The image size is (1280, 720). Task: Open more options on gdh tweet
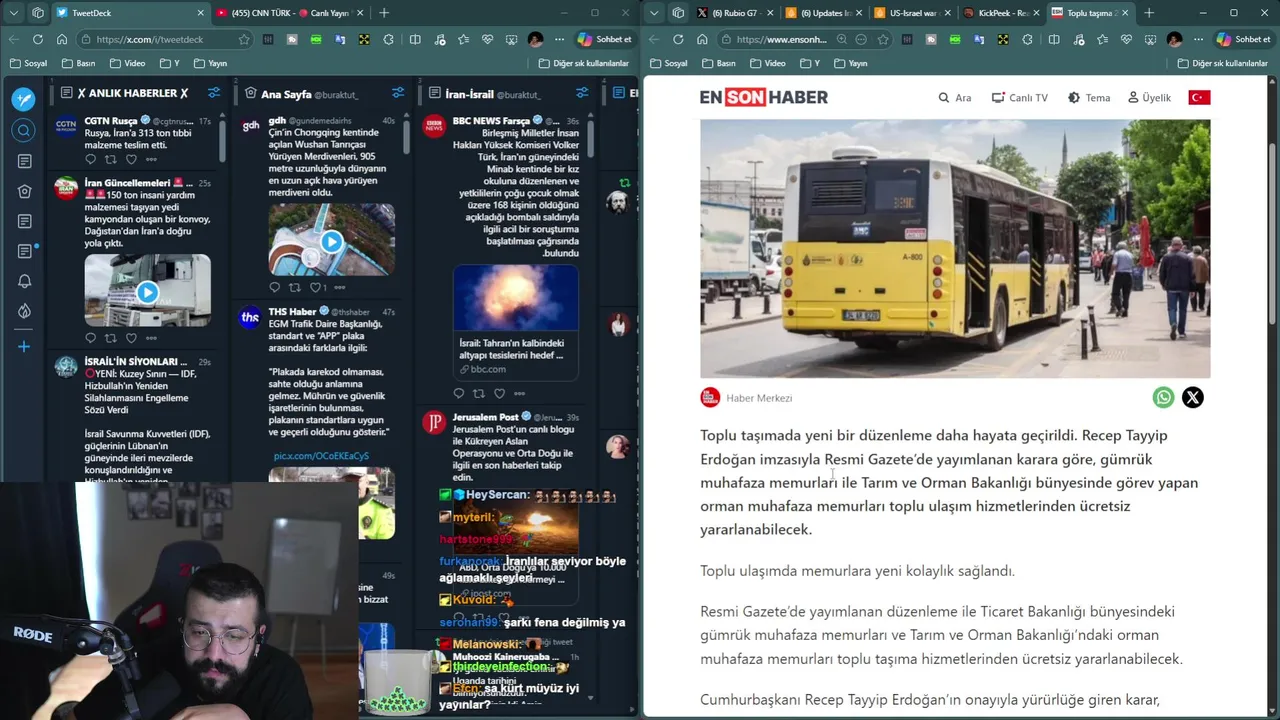click(x=340, y=287)
